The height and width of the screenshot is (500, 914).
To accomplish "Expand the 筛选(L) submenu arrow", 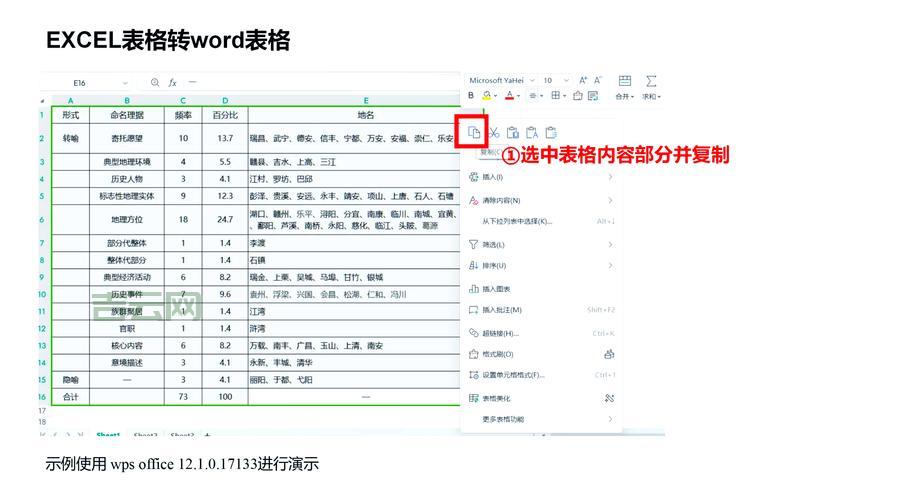I will point(610,245).
